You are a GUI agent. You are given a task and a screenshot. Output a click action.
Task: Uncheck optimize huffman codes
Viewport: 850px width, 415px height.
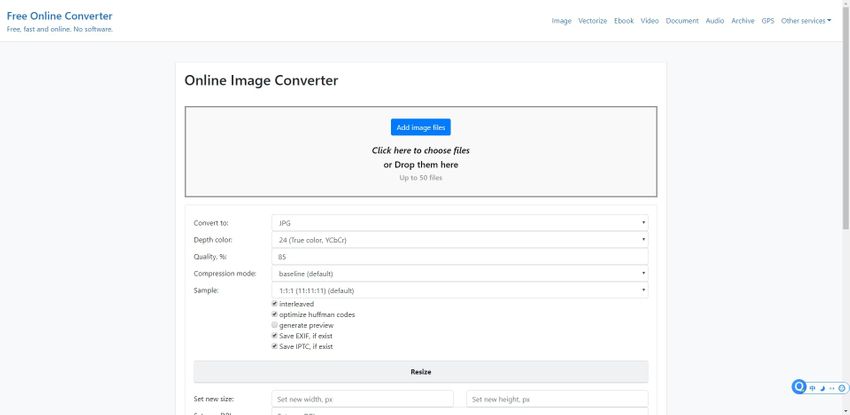[275, 314]
